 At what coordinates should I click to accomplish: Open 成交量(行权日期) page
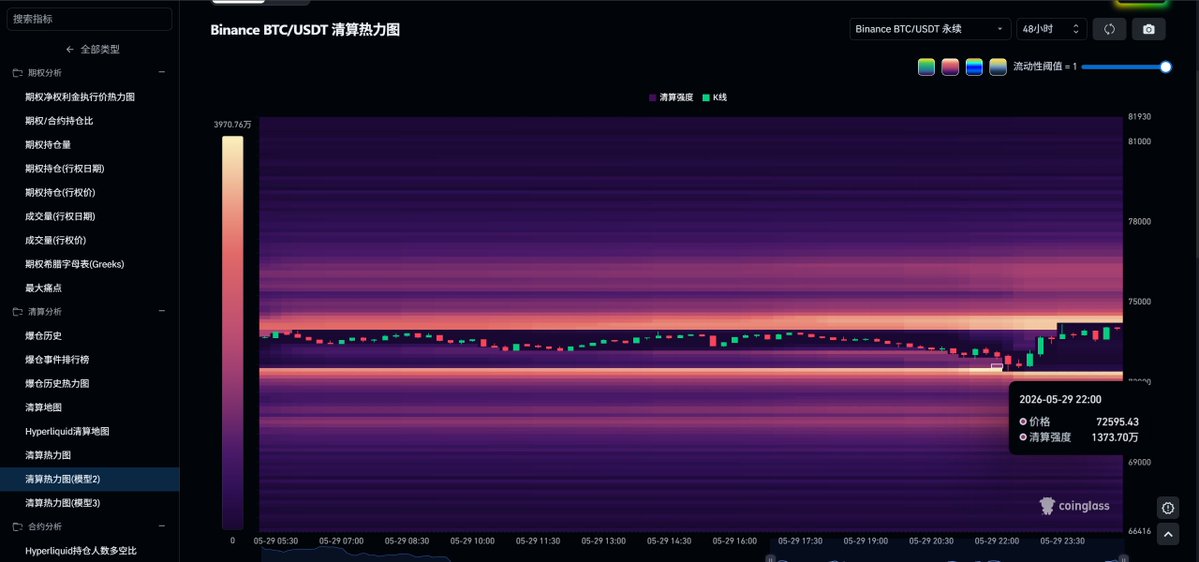click(x=60, y=216)
